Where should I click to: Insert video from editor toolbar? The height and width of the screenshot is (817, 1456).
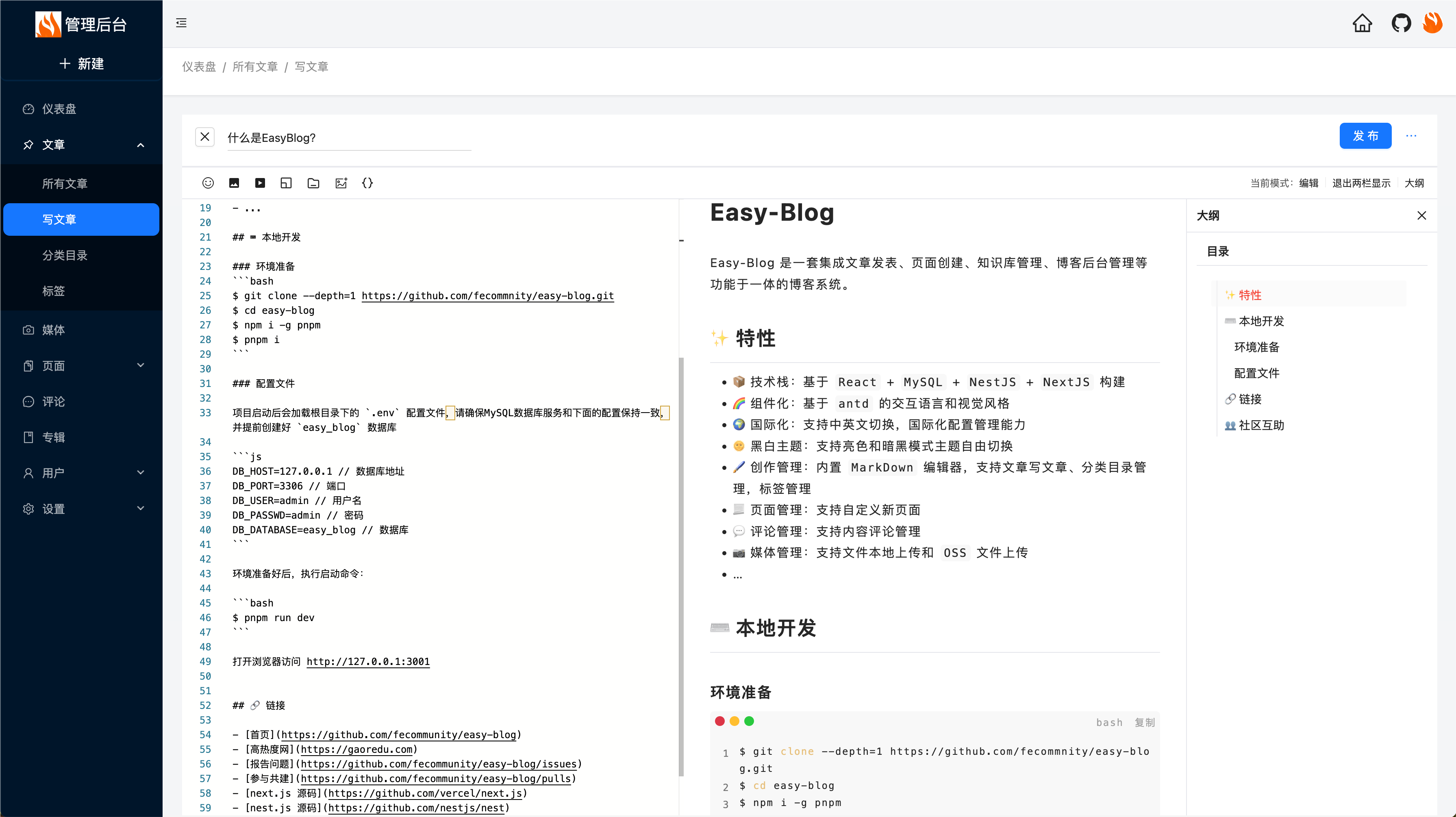260,183
